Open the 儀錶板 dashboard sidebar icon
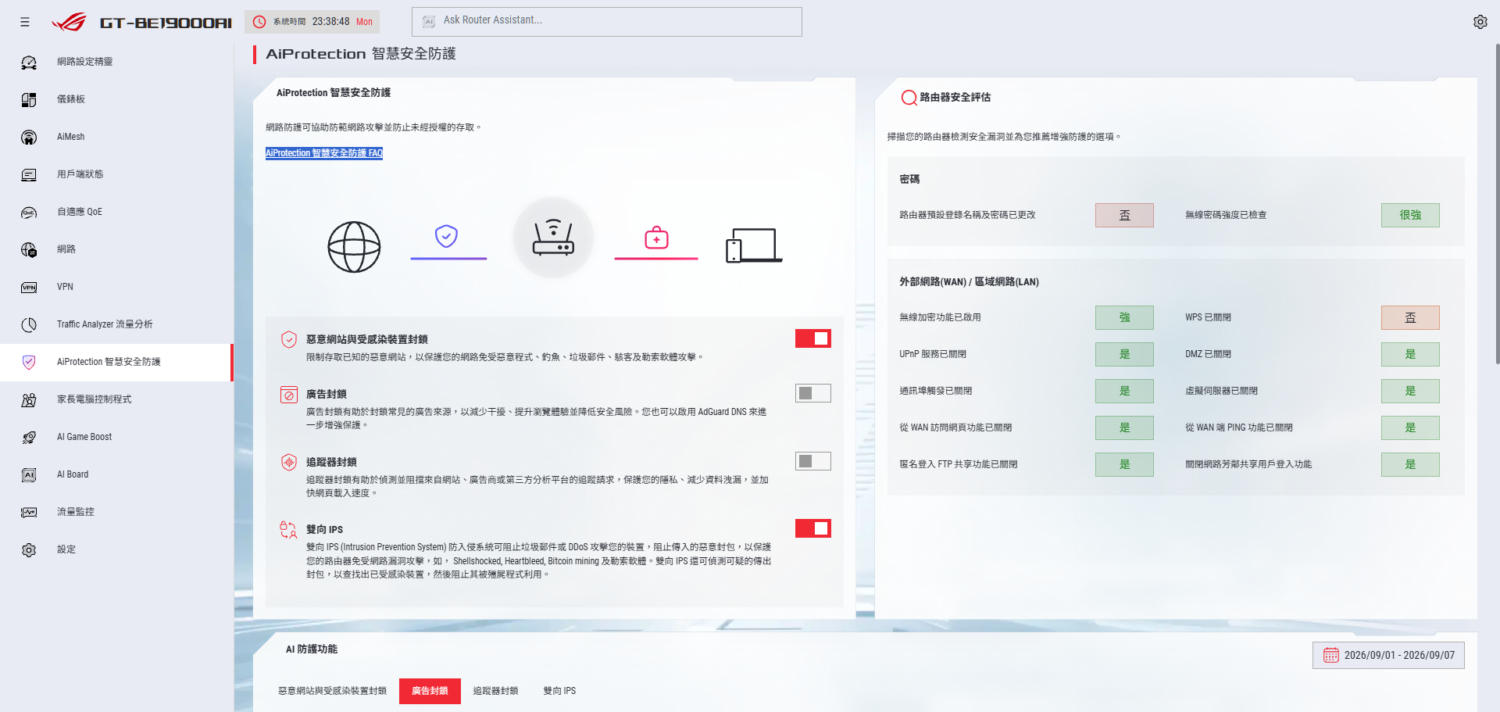Image resolution: width=1500 pixels, height=712 pixels. coord(29,99)
